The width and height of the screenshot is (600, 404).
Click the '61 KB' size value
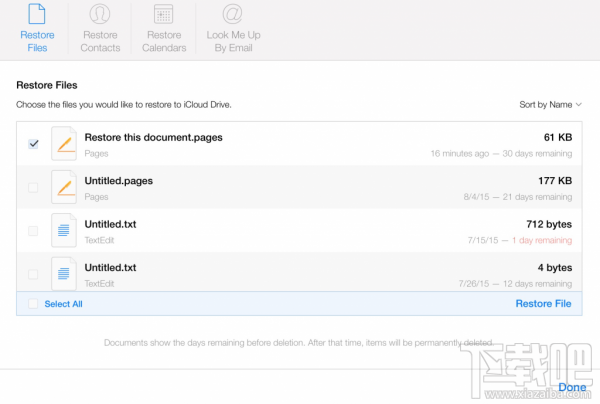coord(558,137)
